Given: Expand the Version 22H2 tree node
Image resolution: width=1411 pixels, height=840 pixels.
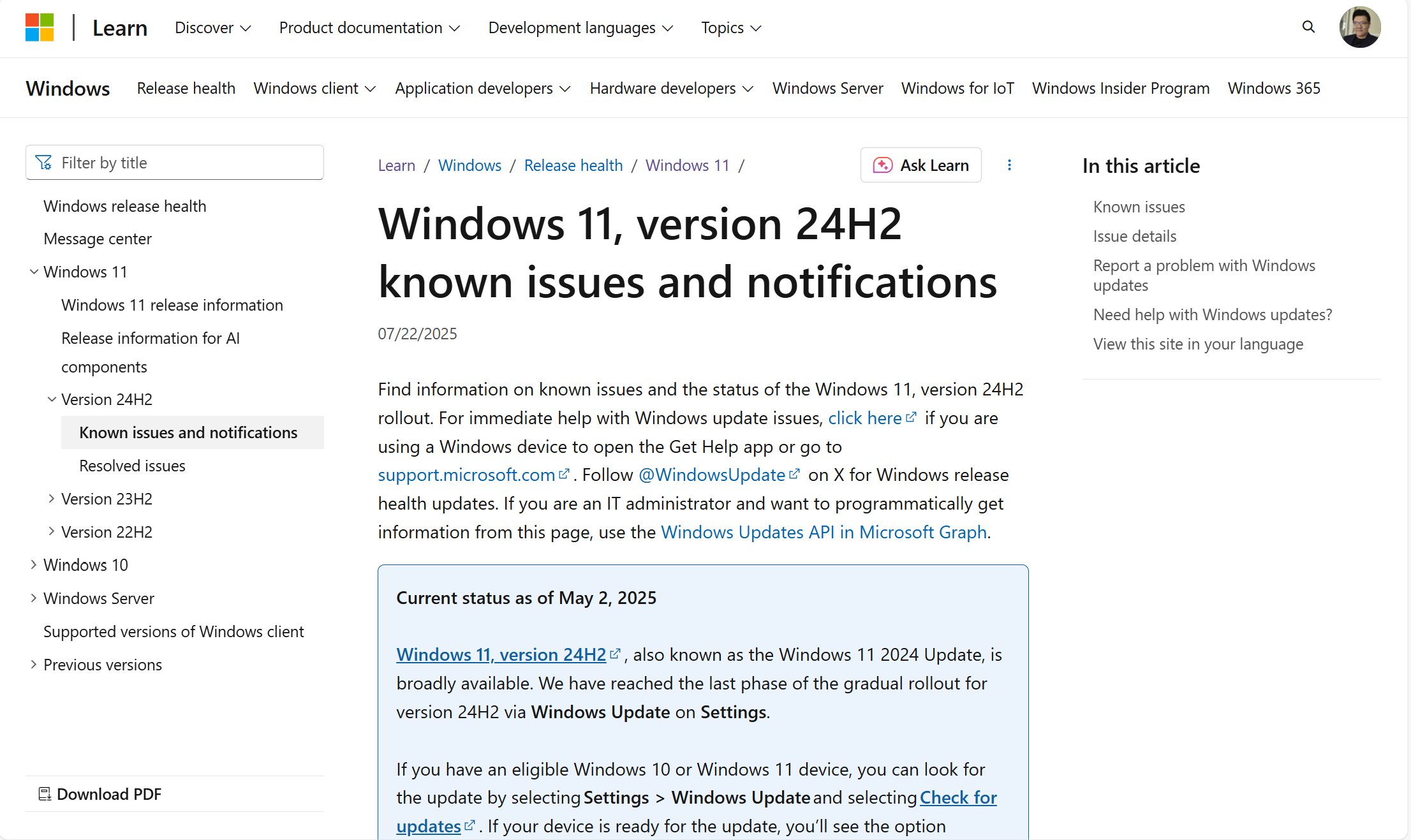Looking at the screenshot, I should pos(52,532).
